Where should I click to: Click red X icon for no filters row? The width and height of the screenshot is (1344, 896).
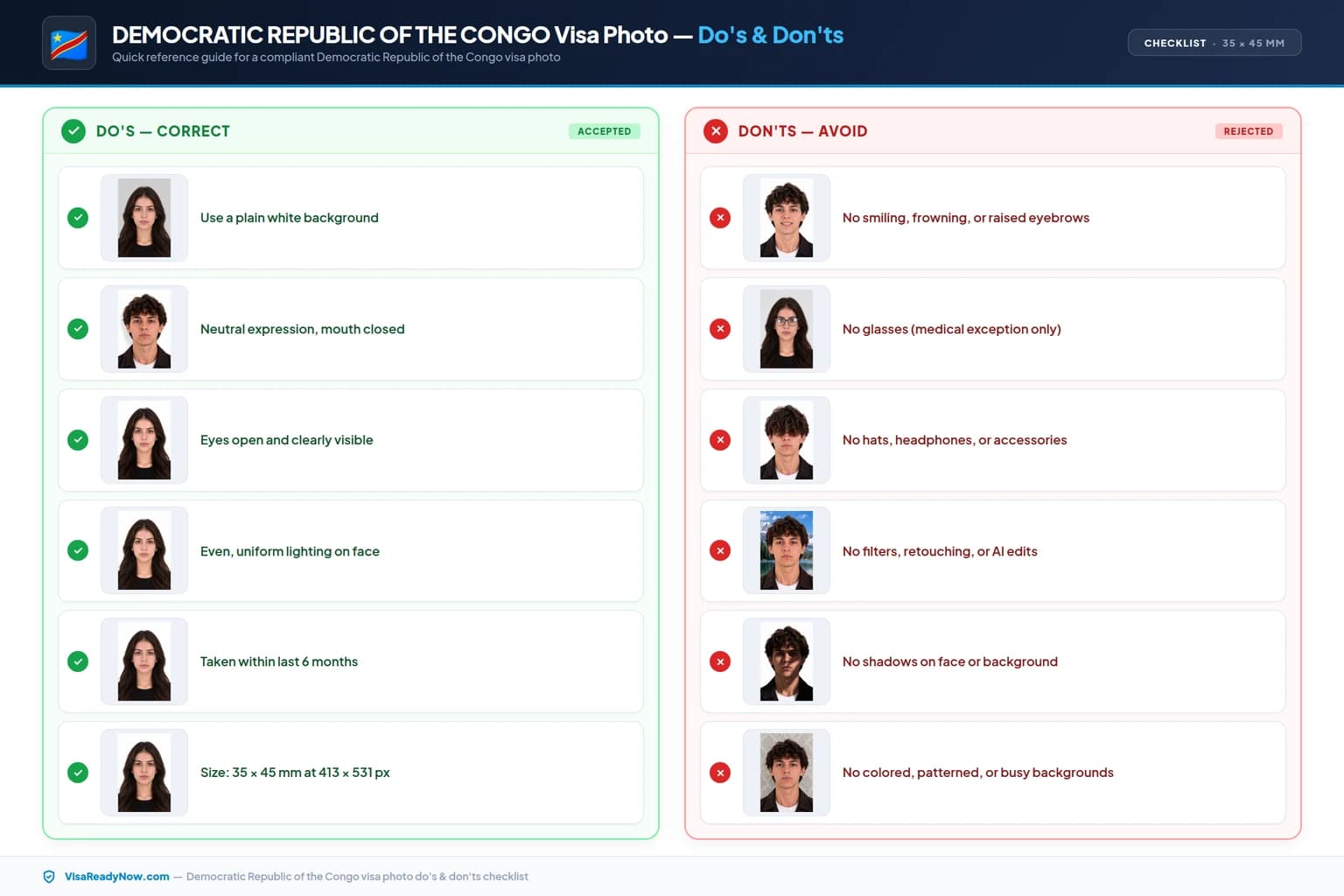[x=720, y=551]
